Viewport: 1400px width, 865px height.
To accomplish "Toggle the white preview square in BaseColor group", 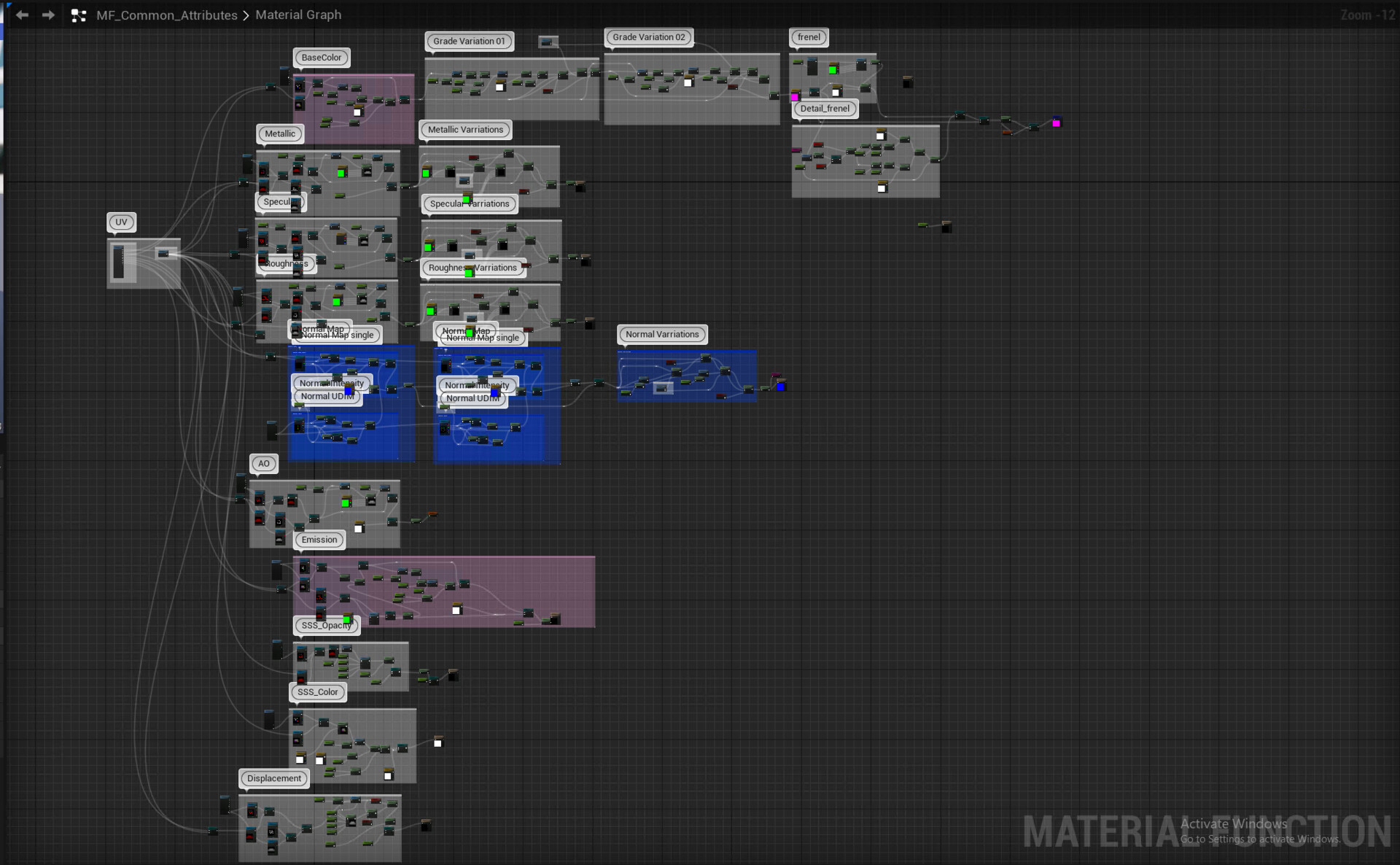I will [357, 112].
